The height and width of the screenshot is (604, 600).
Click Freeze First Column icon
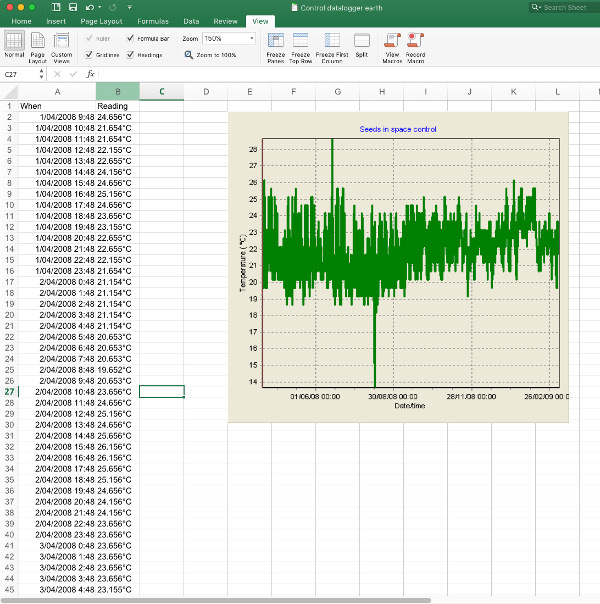[332, 40]
